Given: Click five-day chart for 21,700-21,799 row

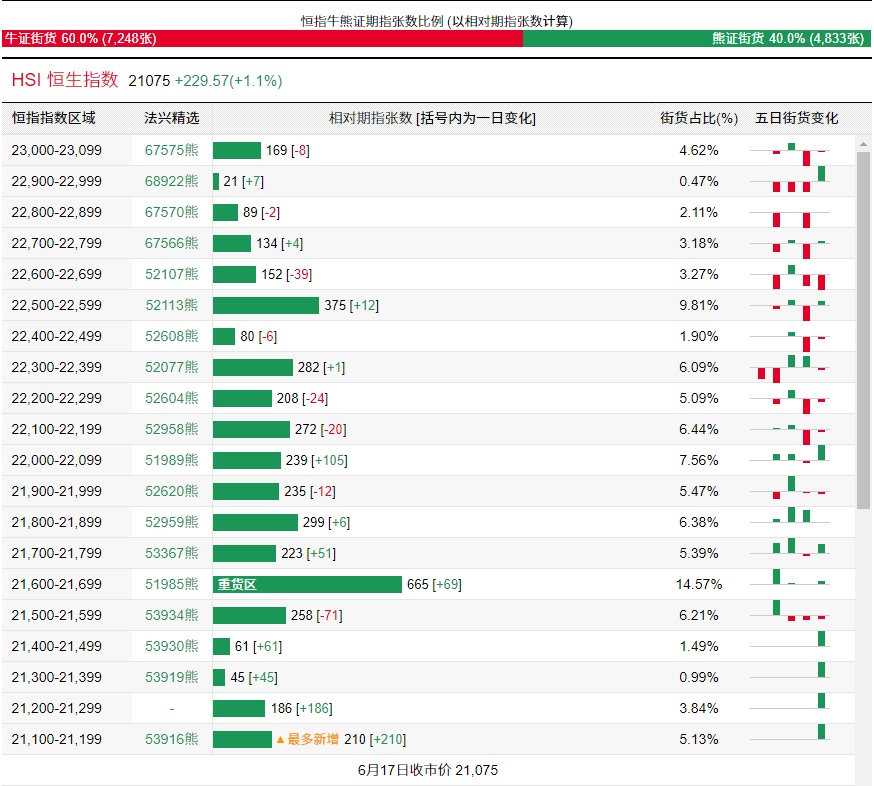Looking at the screenshot, I should [790, 549].
